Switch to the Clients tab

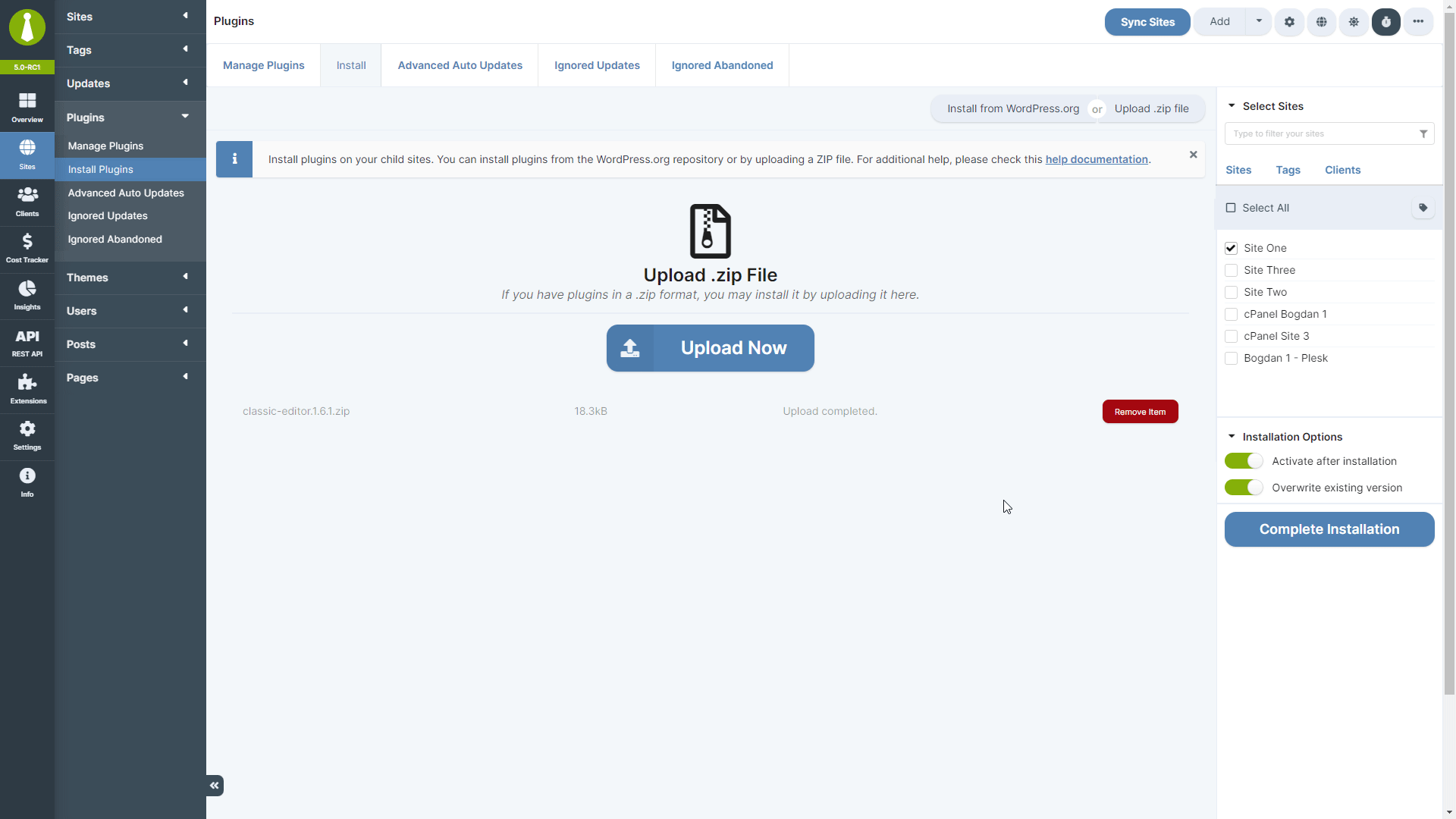tap(1342, 170)
